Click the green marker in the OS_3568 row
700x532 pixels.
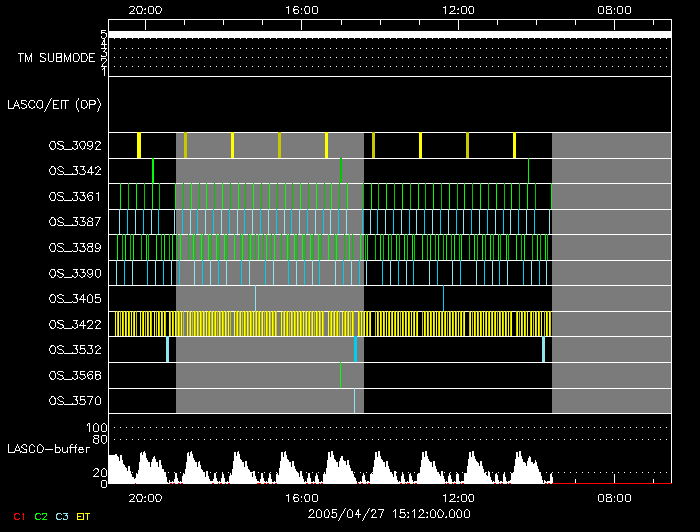(340, 375)
